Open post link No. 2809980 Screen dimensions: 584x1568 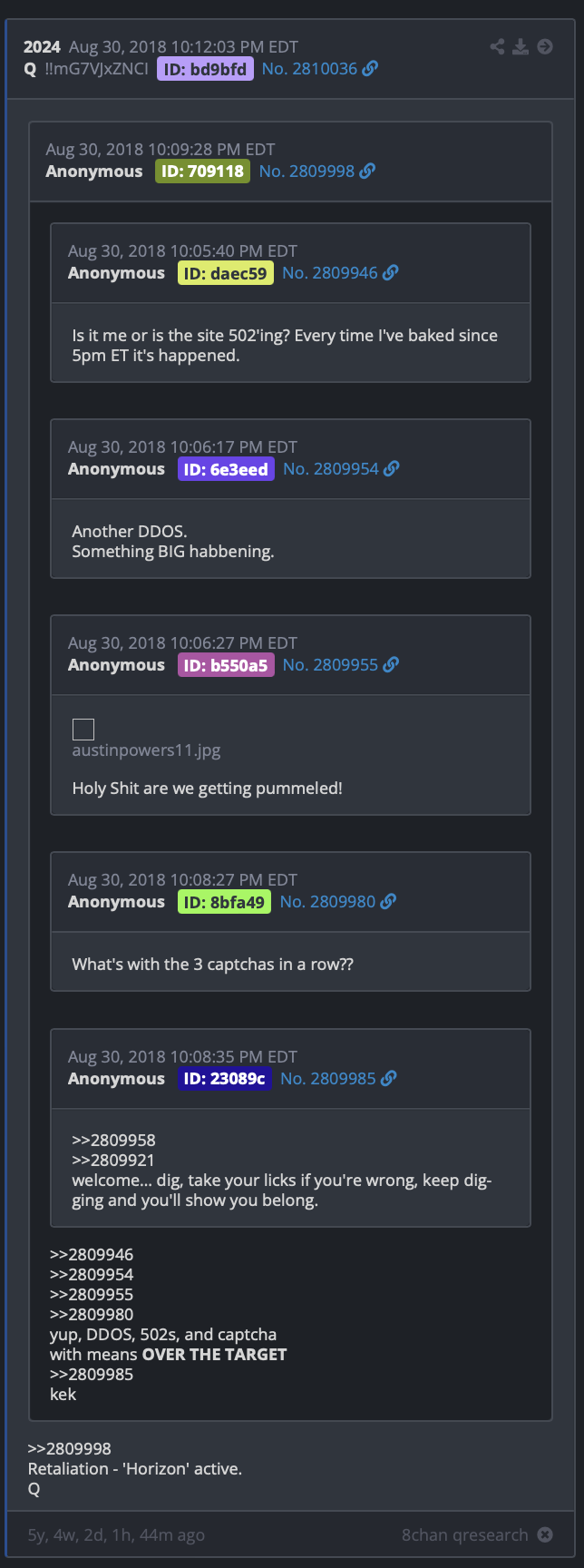[327, 902]
